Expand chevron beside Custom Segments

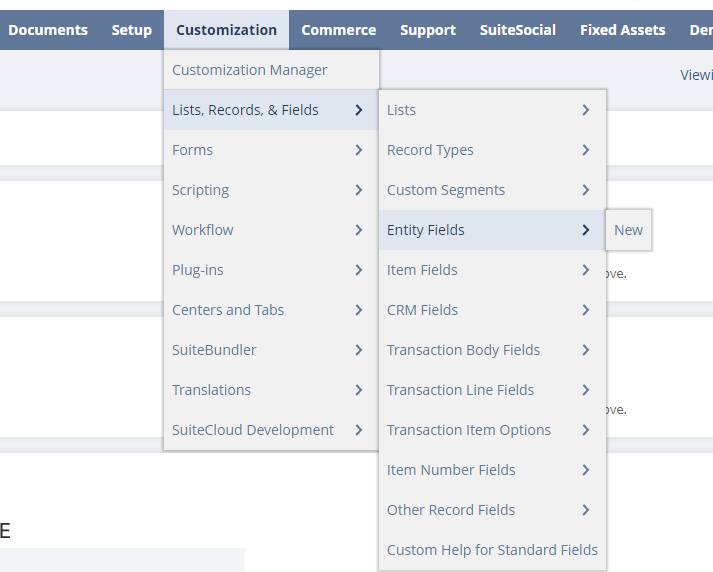click(586, 190)
